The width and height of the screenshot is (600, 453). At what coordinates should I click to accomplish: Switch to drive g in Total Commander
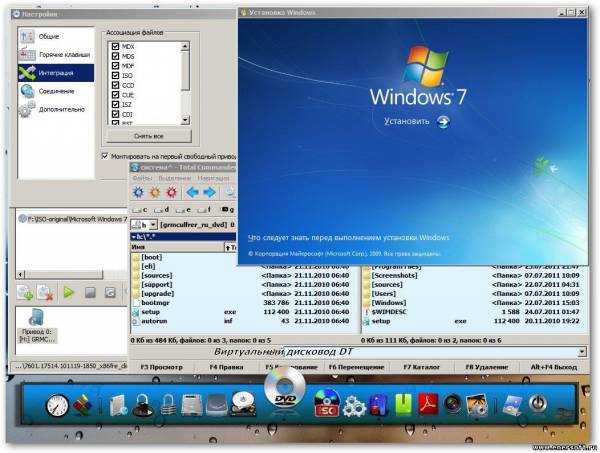coord(228,210)
